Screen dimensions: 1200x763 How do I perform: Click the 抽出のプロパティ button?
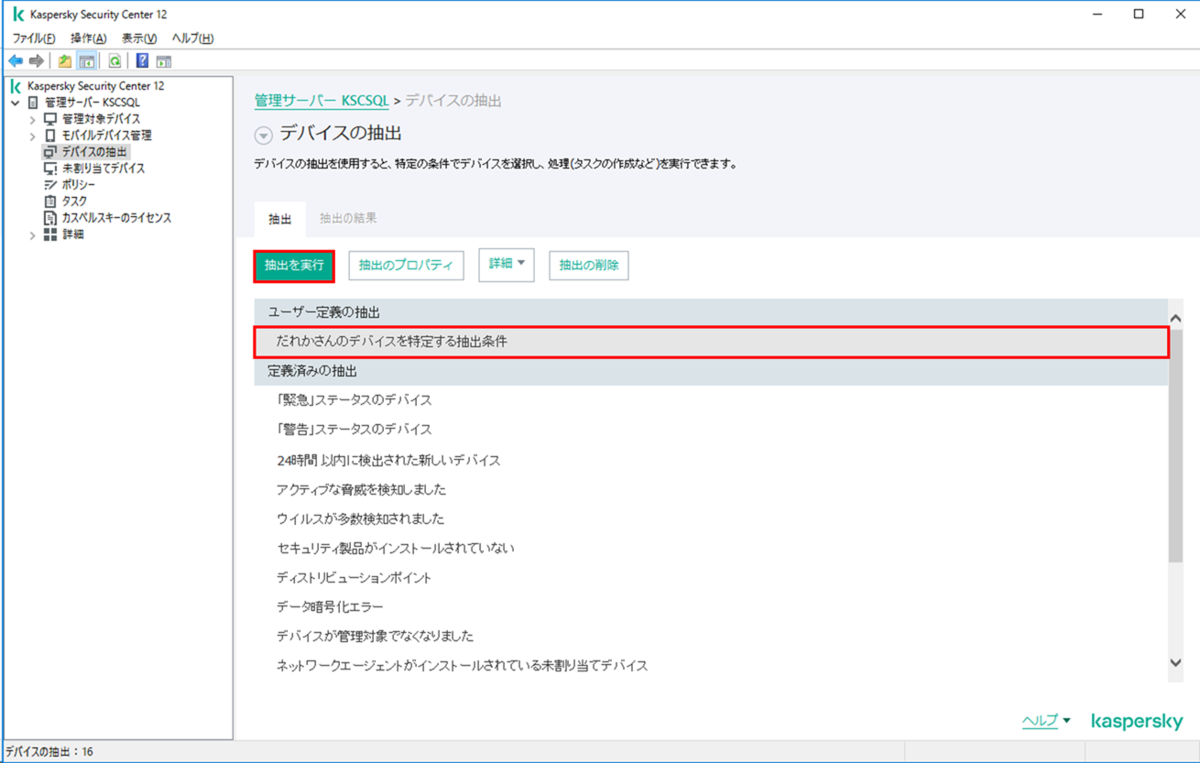point(406,266)
